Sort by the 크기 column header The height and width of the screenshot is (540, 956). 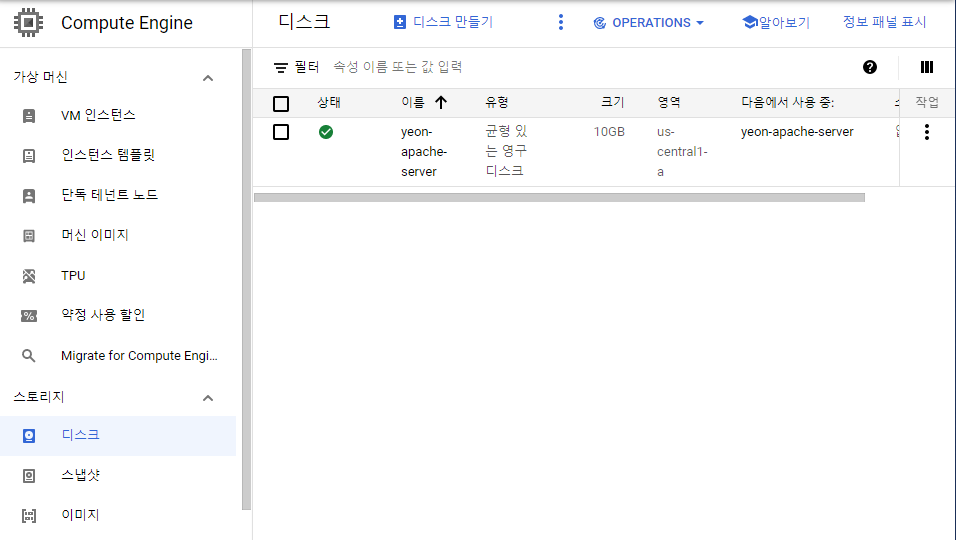pyautogui.click(x=612, y=102)
